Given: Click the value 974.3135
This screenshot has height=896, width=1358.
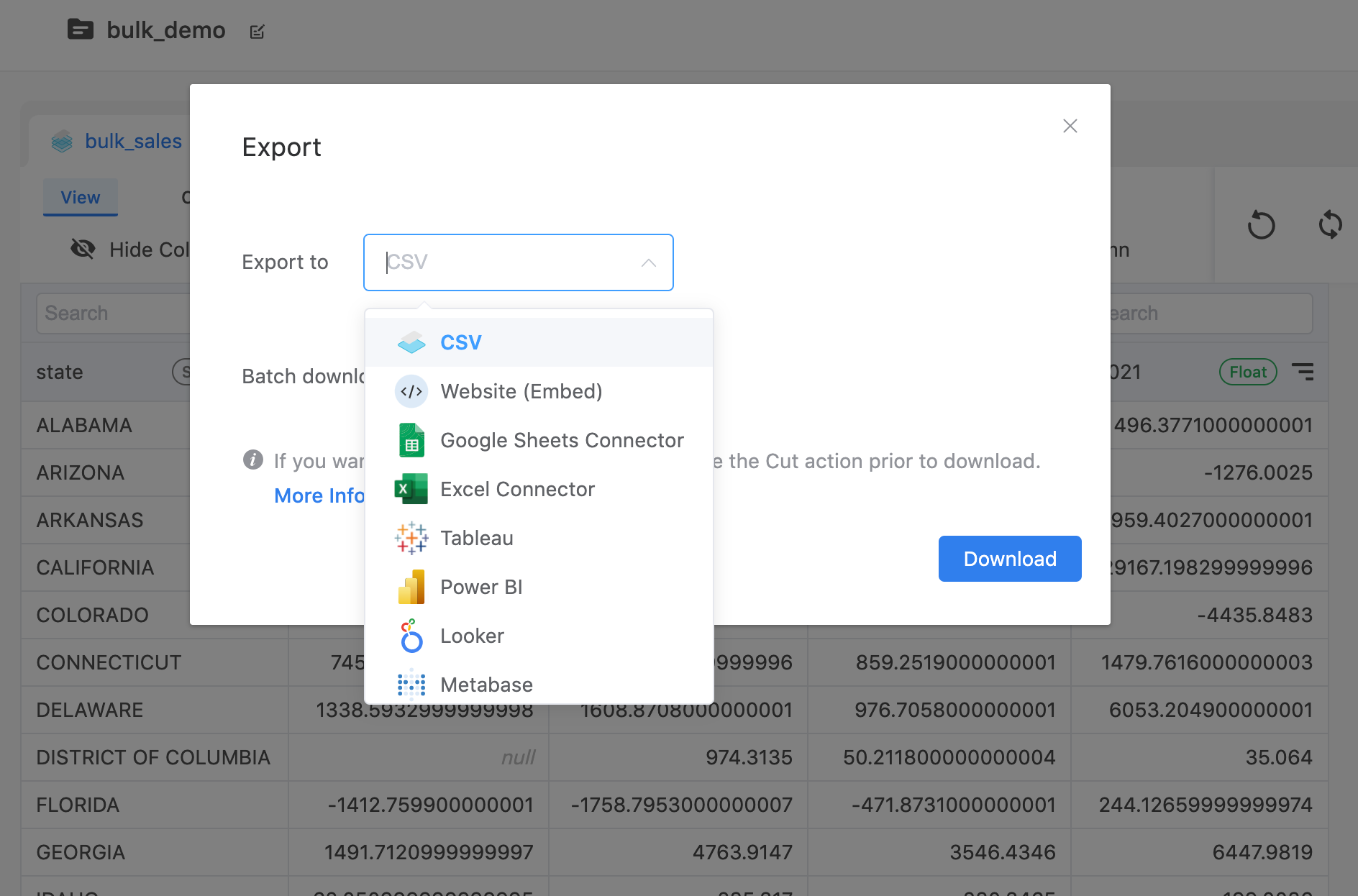Looking at the screenshot, I should 749,757.
